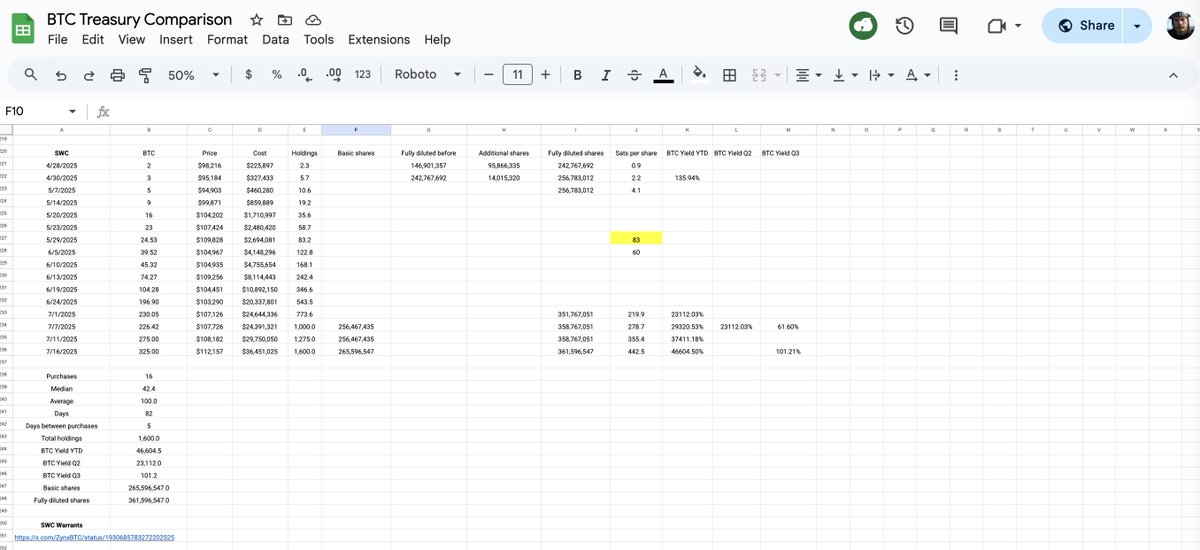
Task: Open more toolbar options three dots
Action: pos(956,75)
